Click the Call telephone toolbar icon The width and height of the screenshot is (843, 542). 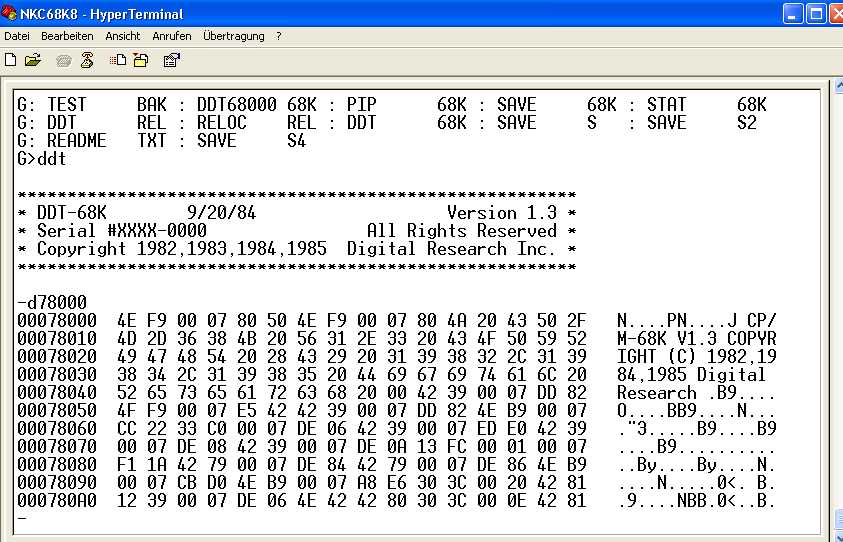pos(64,61)
